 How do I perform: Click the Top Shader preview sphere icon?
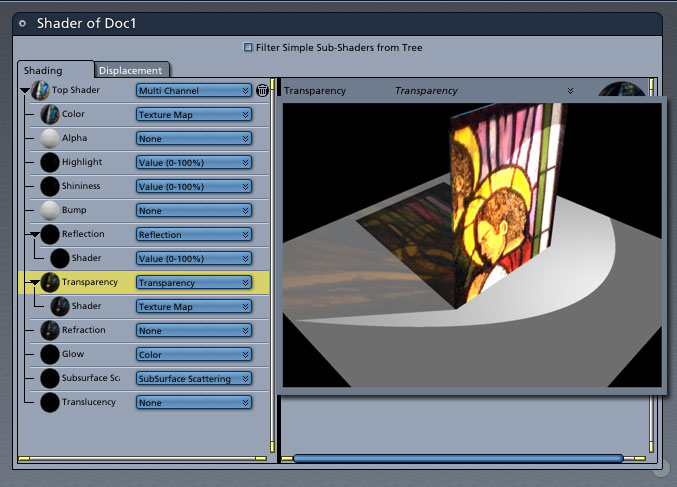point(40,90)
